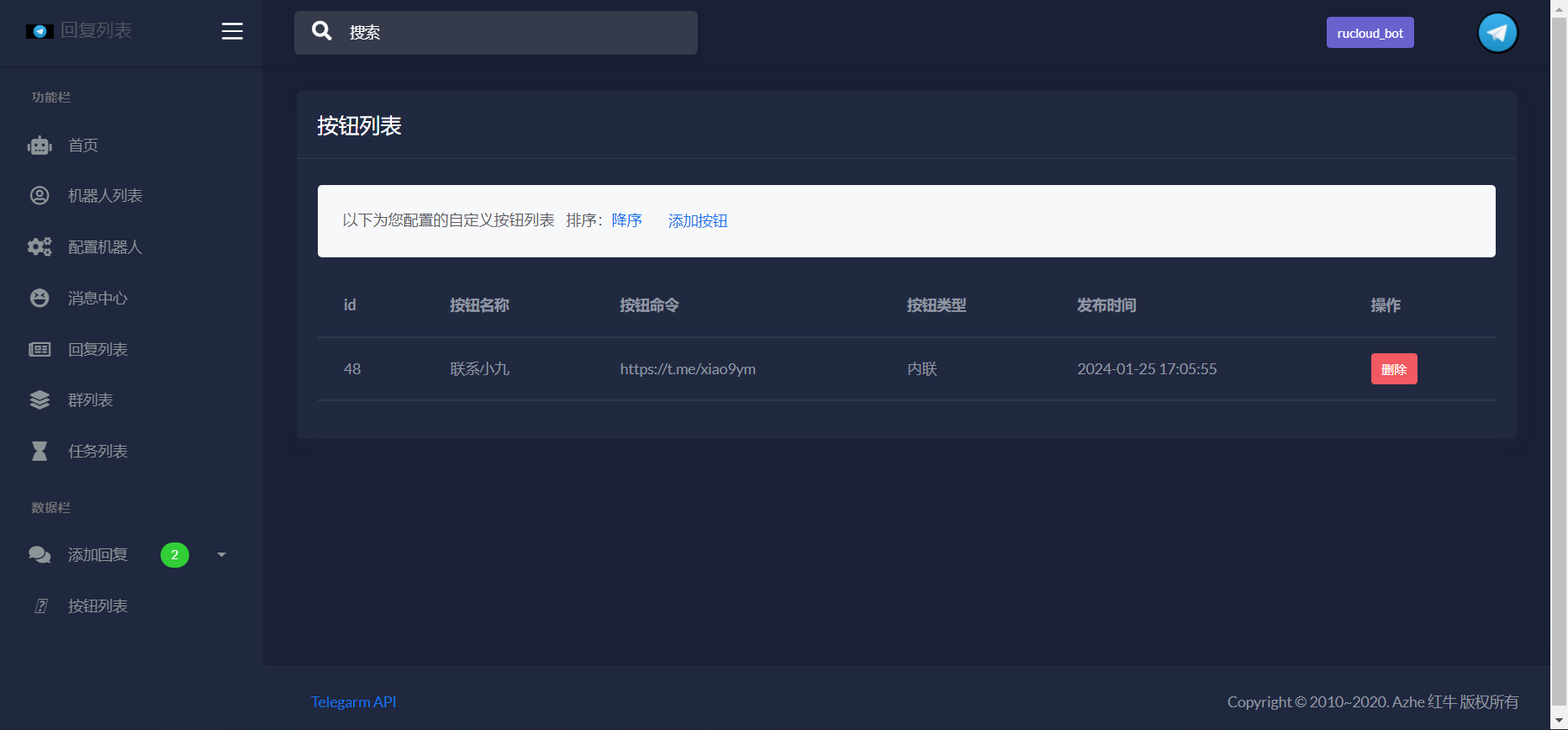Click the user circle icon for 机器人列表
Image resolution: width=1568 pixels, height=730 pixels.
[40, 196]
